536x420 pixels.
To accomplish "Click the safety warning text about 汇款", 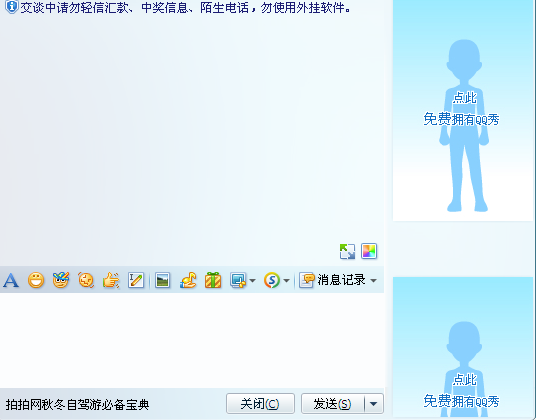I will pyautogui.click(x=186, y=7).
